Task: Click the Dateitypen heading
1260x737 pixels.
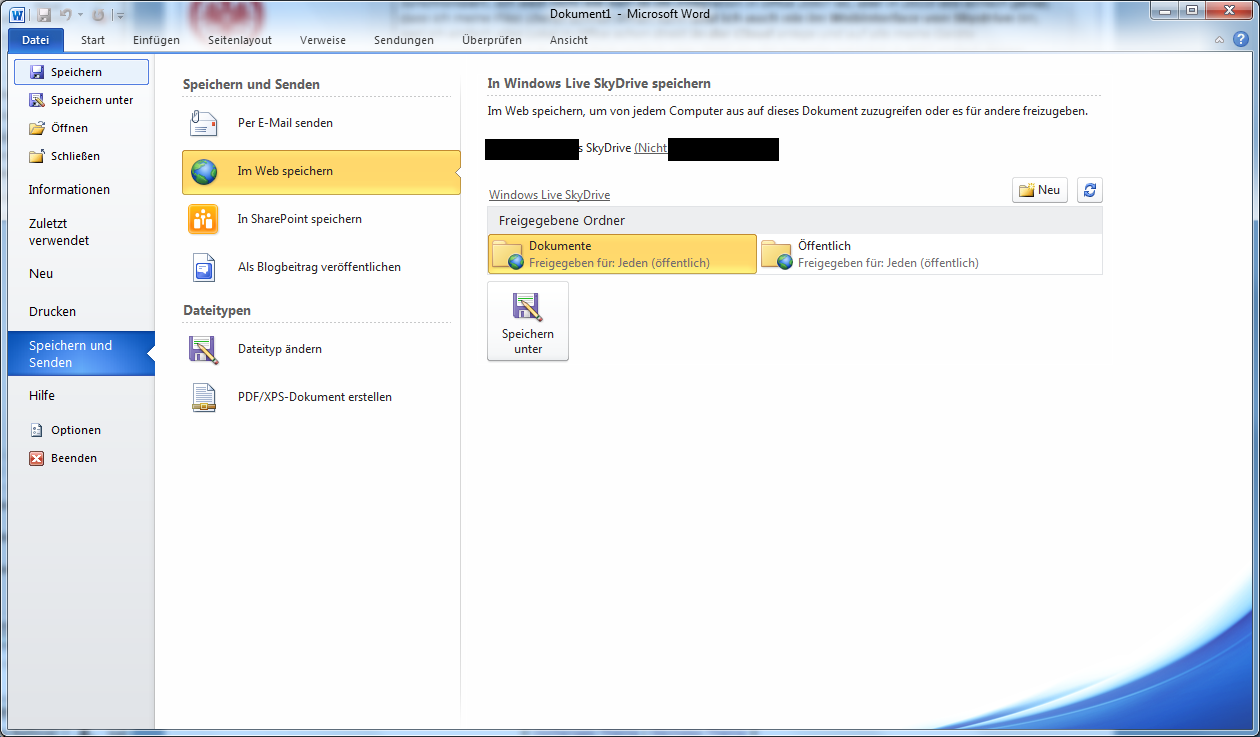Action: coord(217,310)
